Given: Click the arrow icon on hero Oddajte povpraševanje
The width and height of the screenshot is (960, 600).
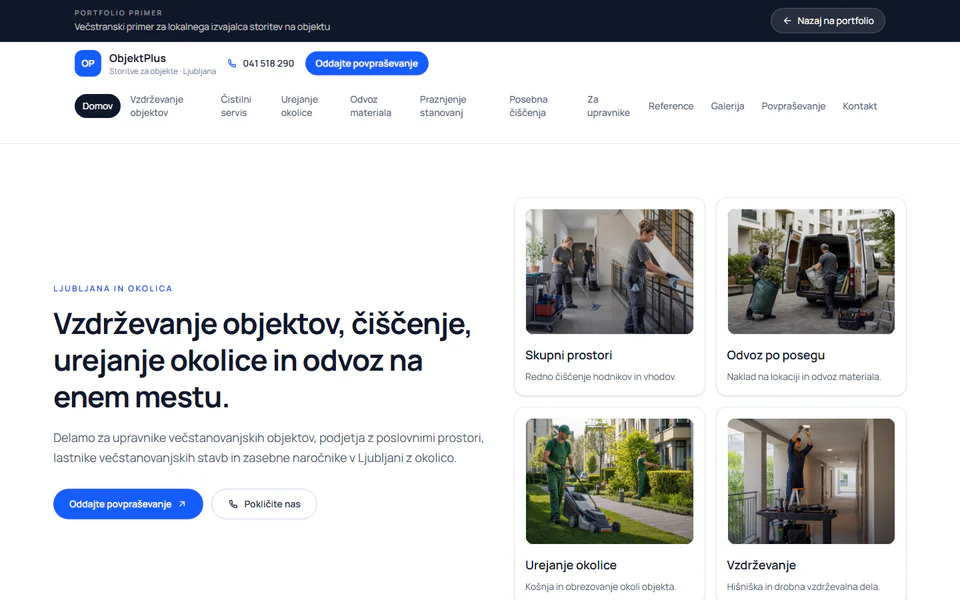Looking at the screenshot, I should point(182,504).
